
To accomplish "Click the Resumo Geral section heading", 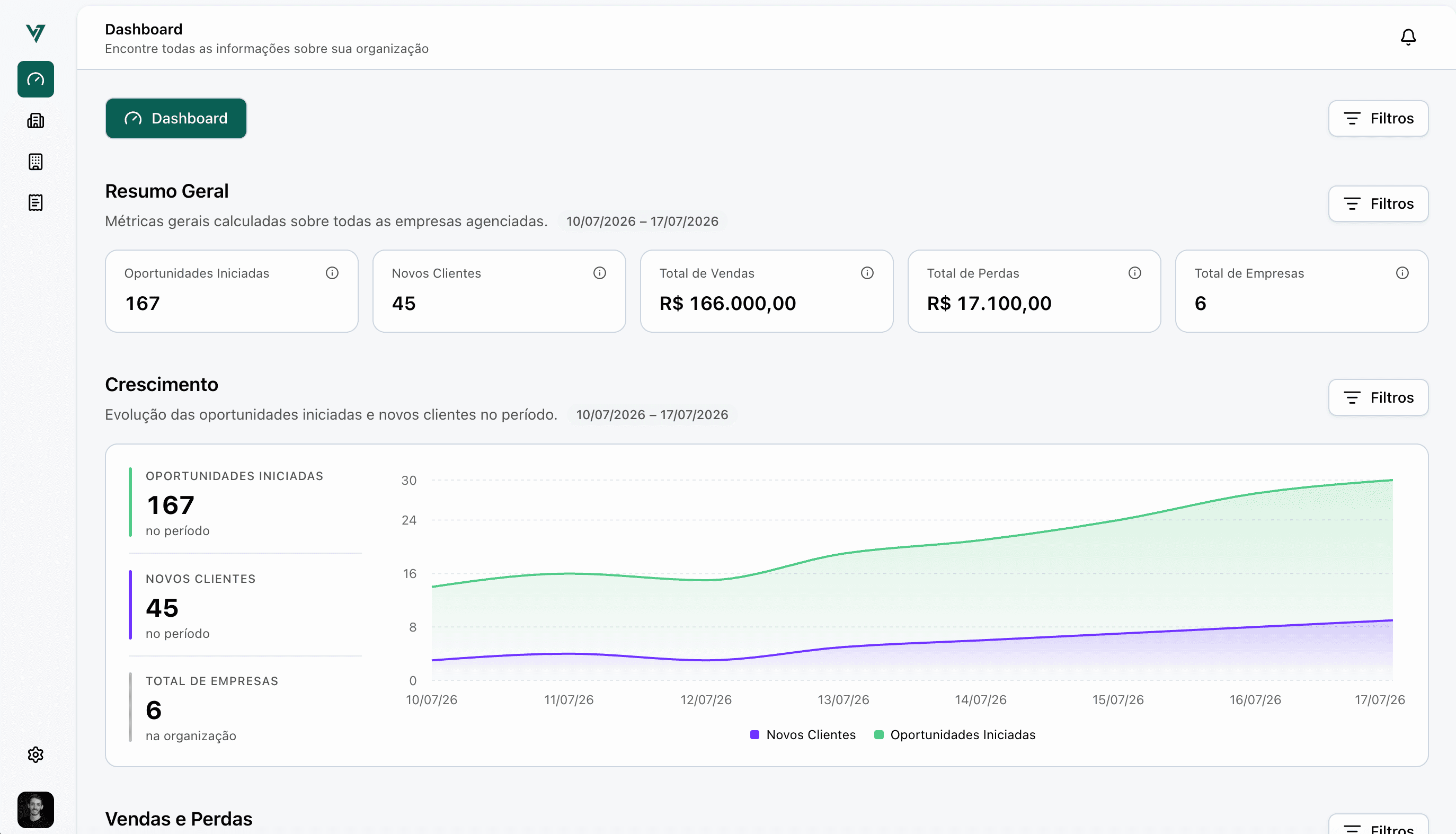I will tap(167, 191).
